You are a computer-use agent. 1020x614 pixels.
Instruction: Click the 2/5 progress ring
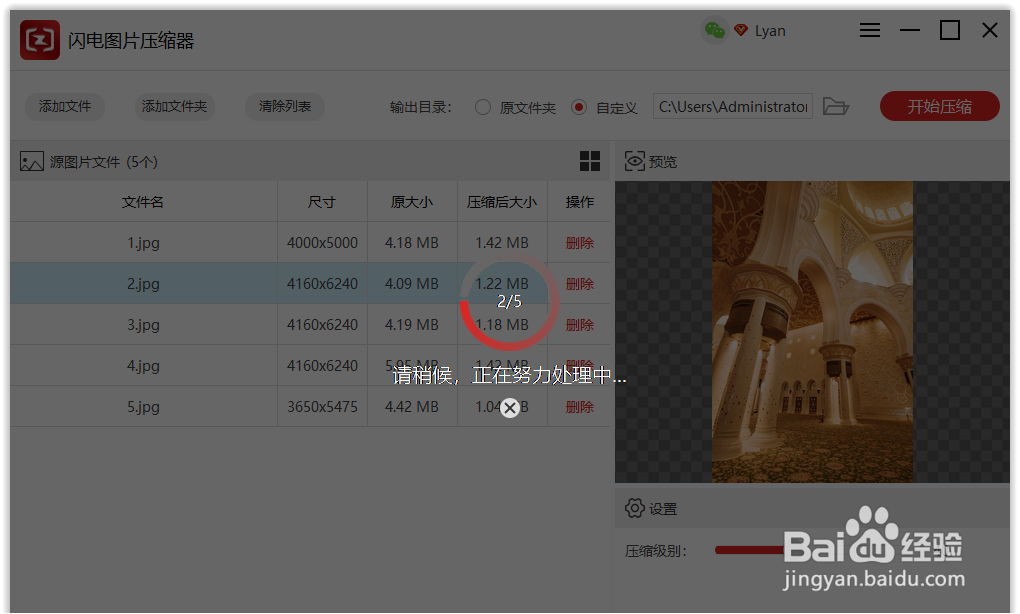click(x=509, y=302)
